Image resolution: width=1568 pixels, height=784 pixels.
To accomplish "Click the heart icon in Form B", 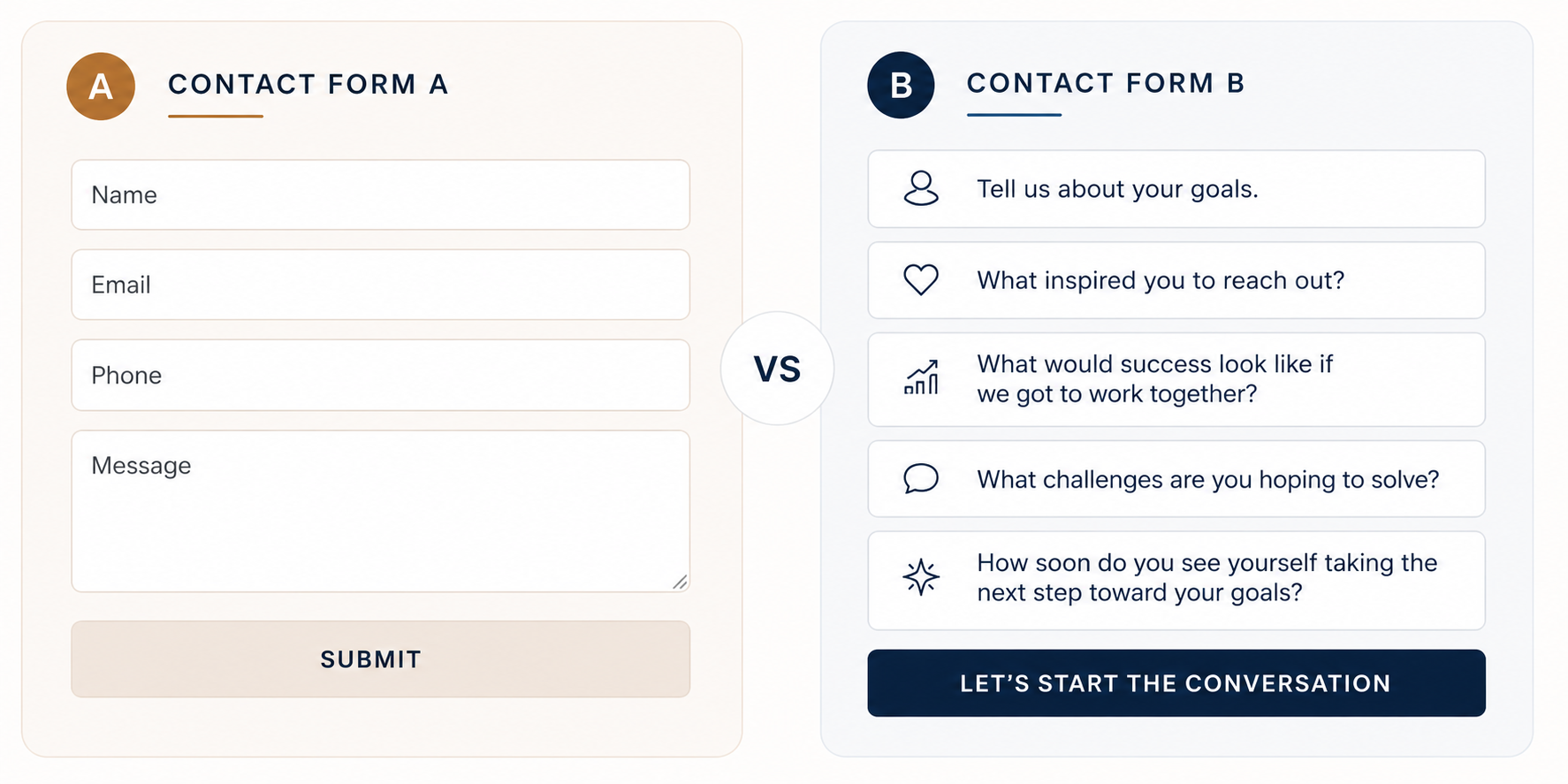I will coord(921,280).
